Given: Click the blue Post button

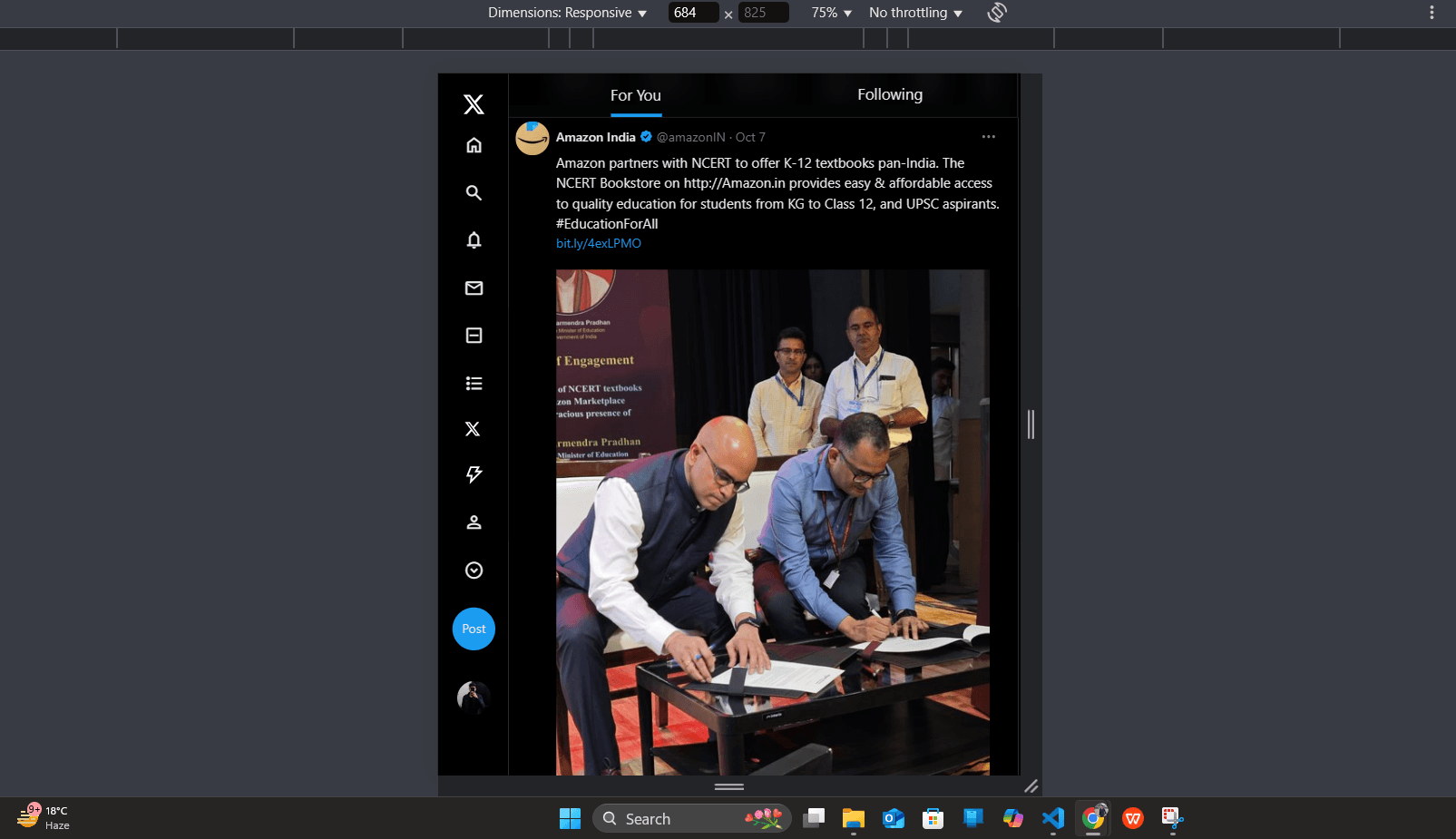Looking at the screenshot, I should (474, 629).
